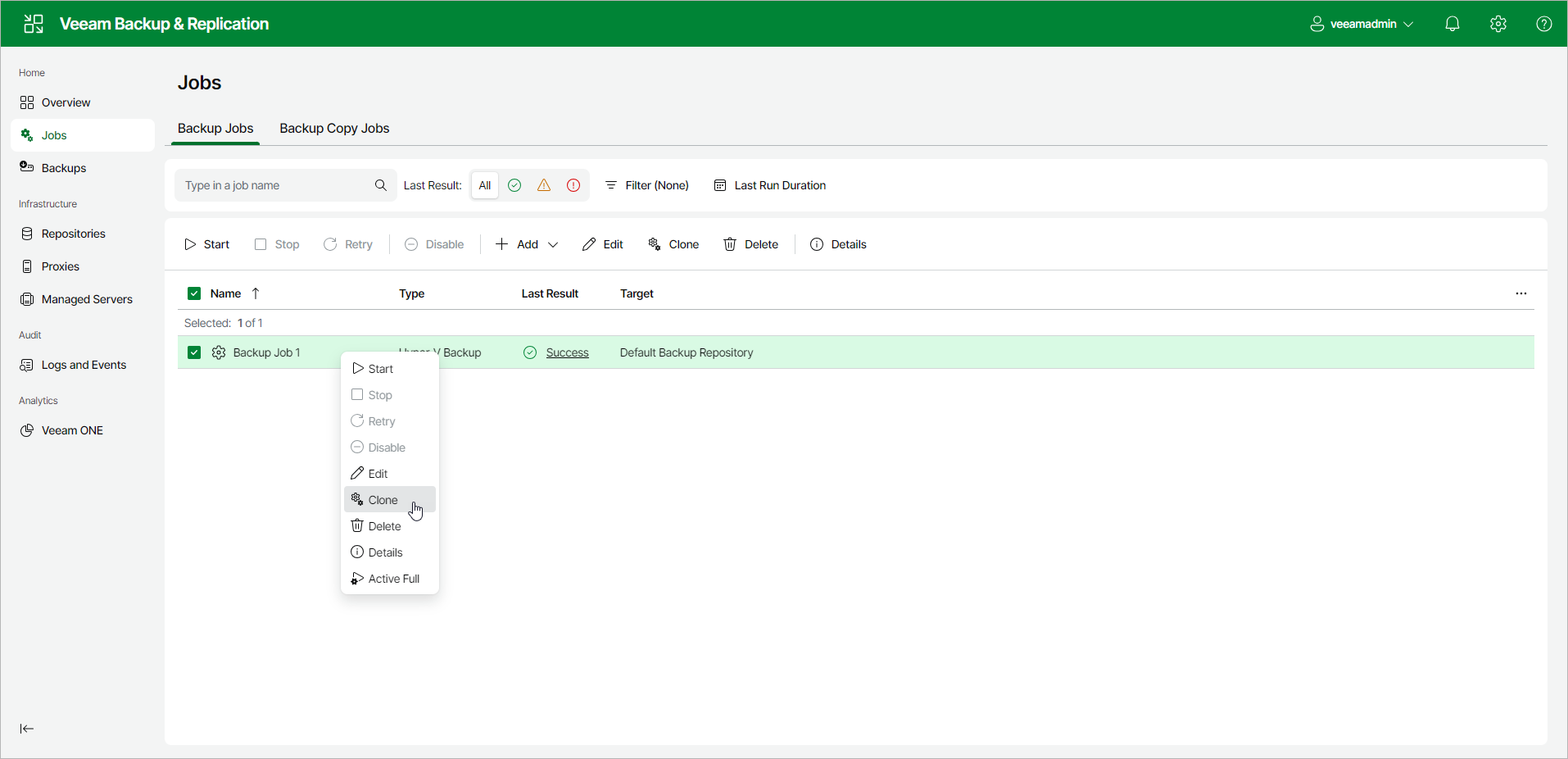Screen dimensions: 1568x759
Task: Filter jobs by error result icon
Action: 573,185
